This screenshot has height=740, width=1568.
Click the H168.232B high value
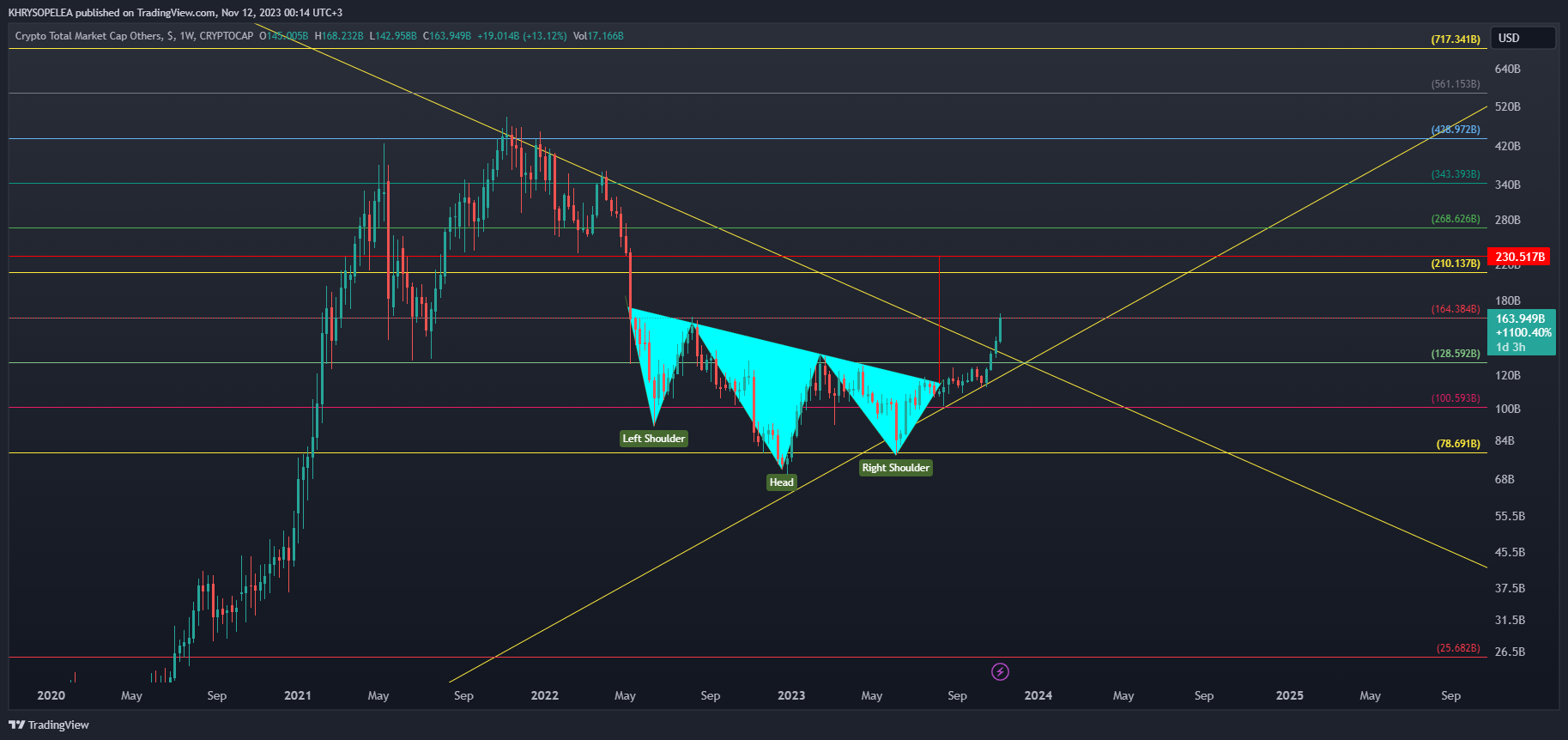click(339, 36)
